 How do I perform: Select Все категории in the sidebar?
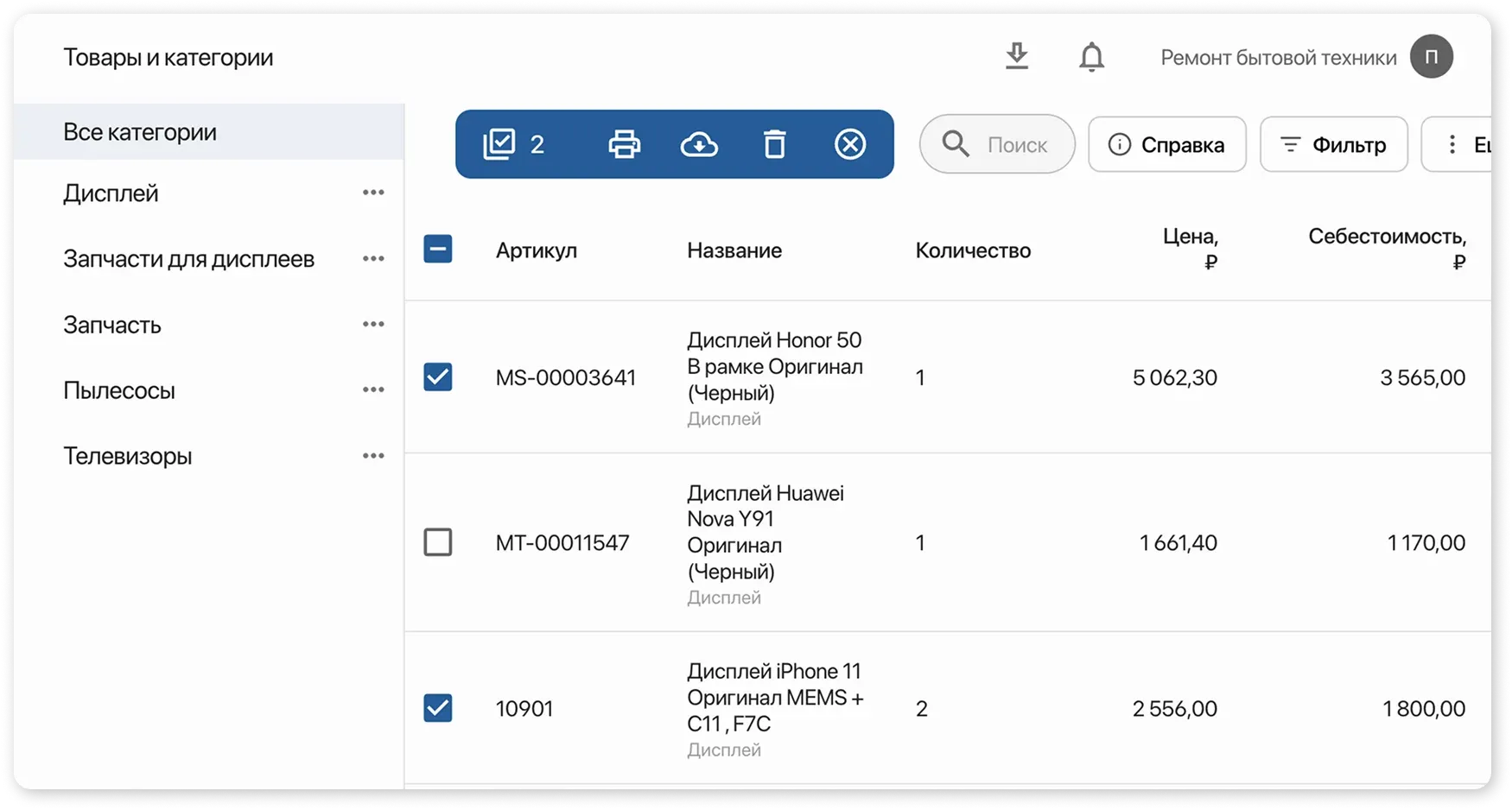140,132
